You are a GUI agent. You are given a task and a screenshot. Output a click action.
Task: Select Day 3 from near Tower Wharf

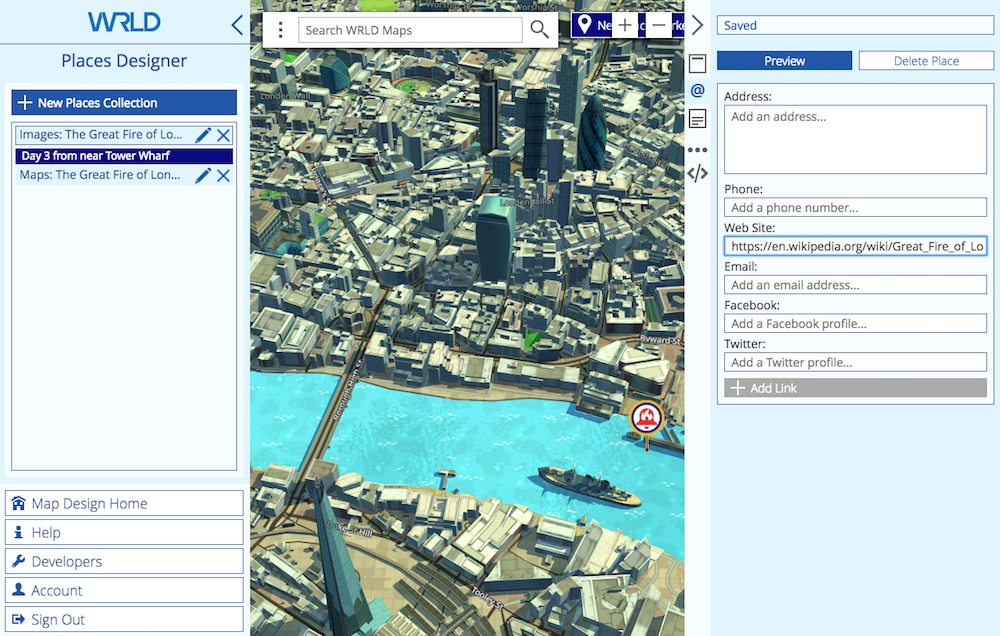(124, 156)
